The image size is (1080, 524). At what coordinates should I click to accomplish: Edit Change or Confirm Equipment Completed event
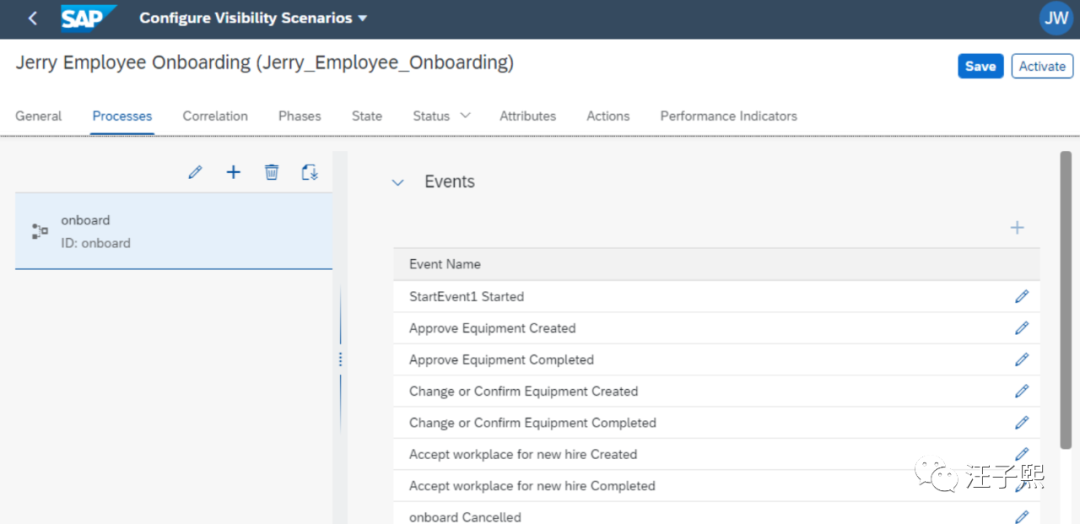1021,423
